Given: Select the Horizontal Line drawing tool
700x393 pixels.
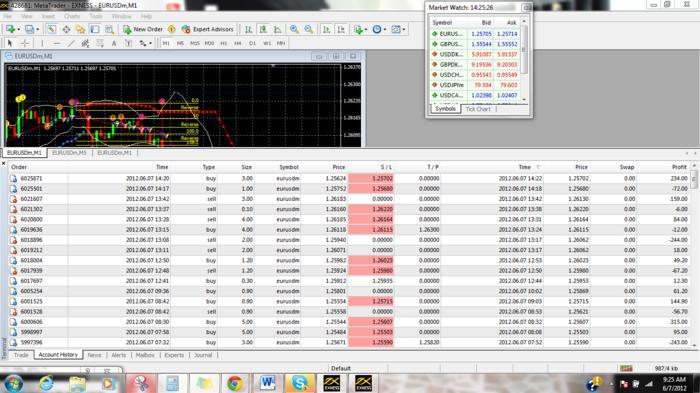Looking at the screenshot, I should click(57, 43).
